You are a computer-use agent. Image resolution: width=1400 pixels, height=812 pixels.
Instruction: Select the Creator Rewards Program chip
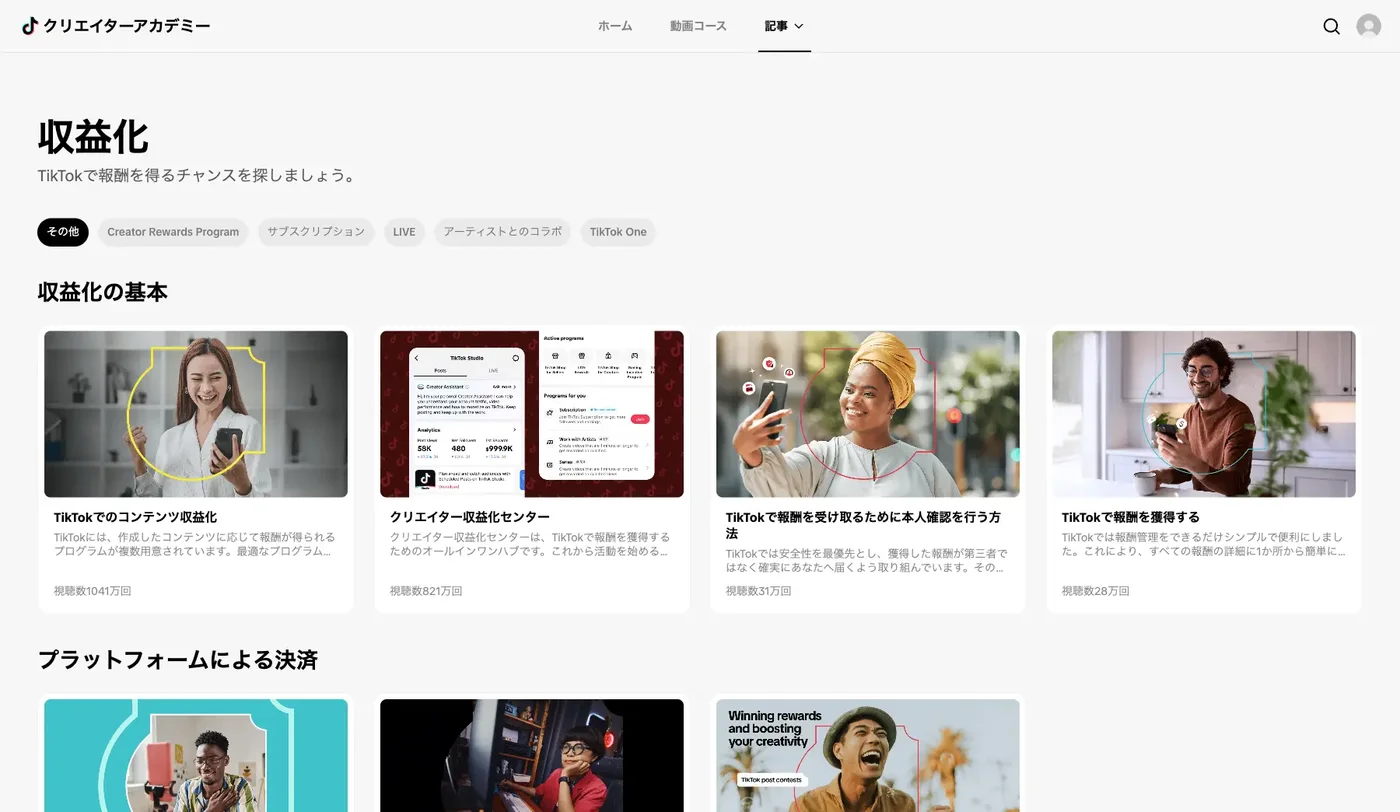pos(173,232)
